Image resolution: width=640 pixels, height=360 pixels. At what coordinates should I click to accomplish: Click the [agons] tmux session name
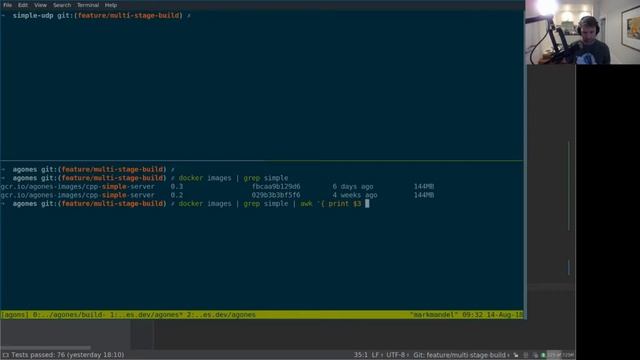[x=15, y=315]
